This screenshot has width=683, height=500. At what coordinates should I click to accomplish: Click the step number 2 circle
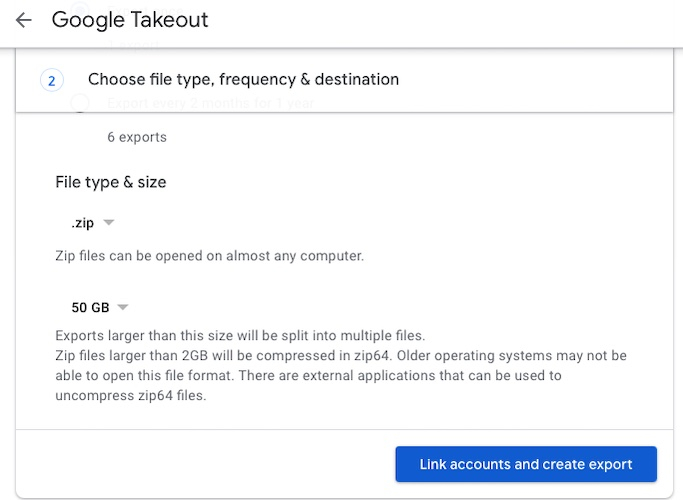click(x=51, y=81)
